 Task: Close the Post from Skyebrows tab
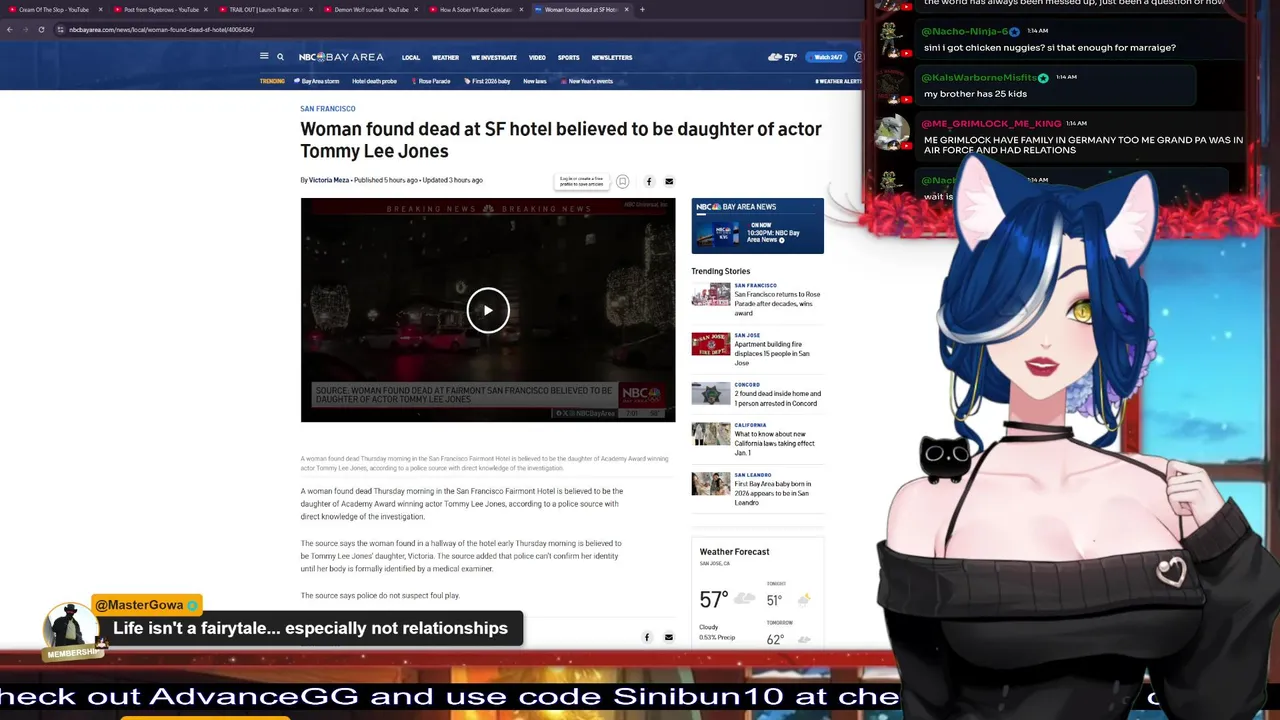coord(208,9)
